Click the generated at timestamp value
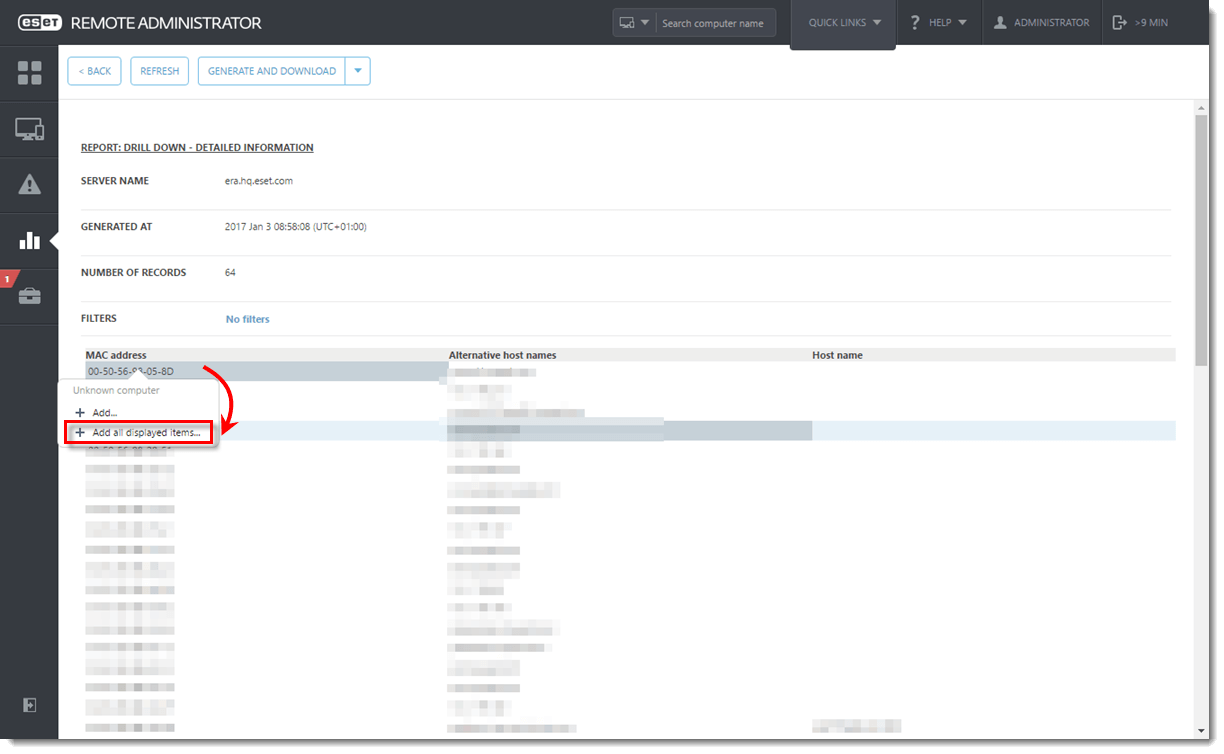The height and width of the screenshot is (754, 1224). [296, 227]
